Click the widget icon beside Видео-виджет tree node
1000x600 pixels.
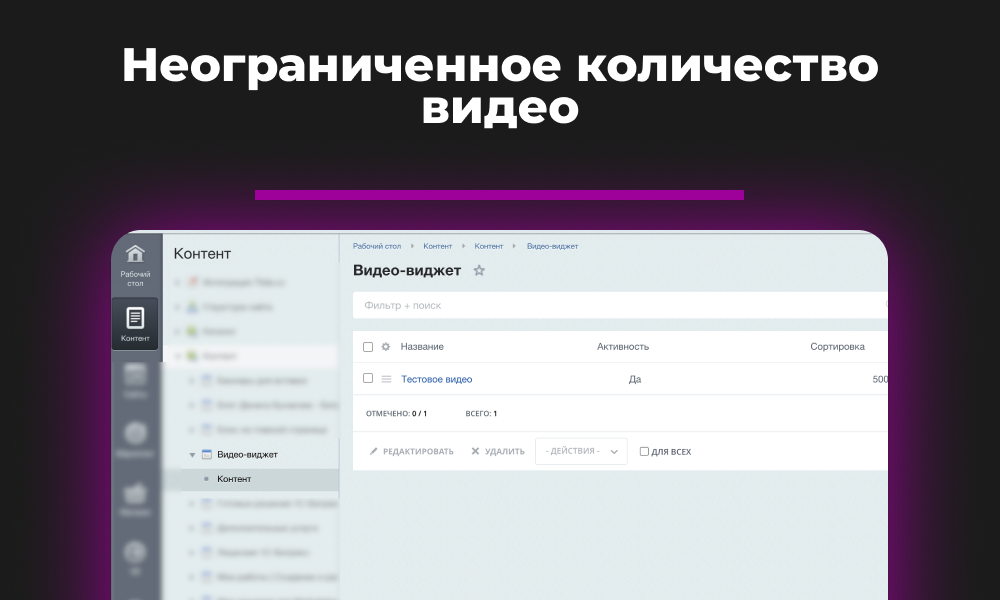(x=205, y=452)
